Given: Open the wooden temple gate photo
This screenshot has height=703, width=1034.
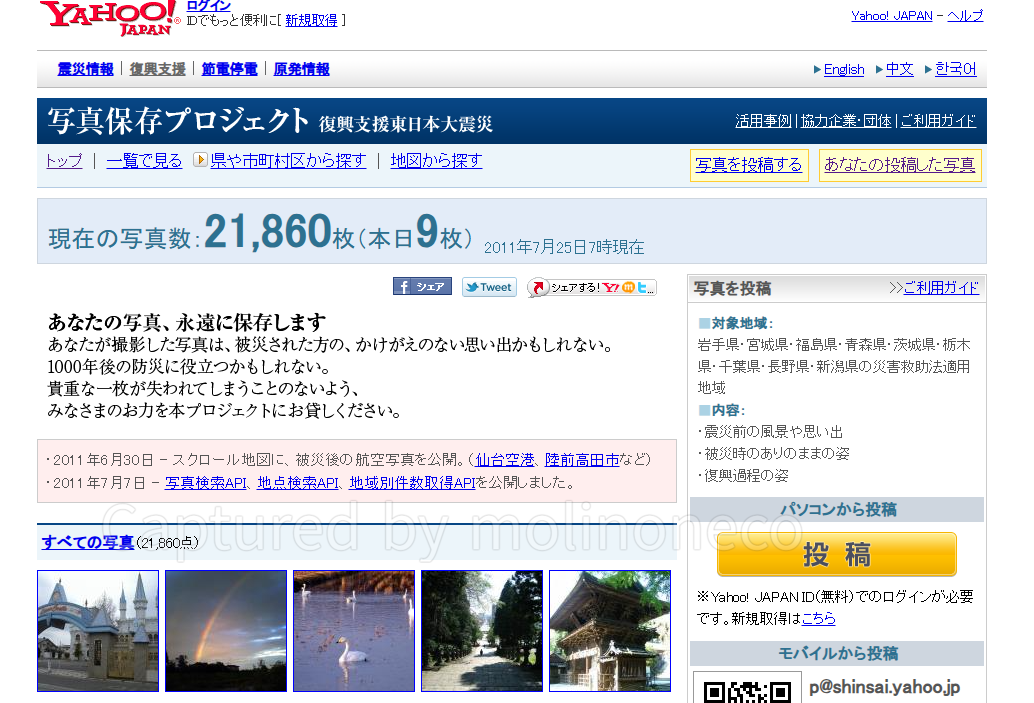Looking at the screenshot, I should pyautogui.click(x=610, y=631).
